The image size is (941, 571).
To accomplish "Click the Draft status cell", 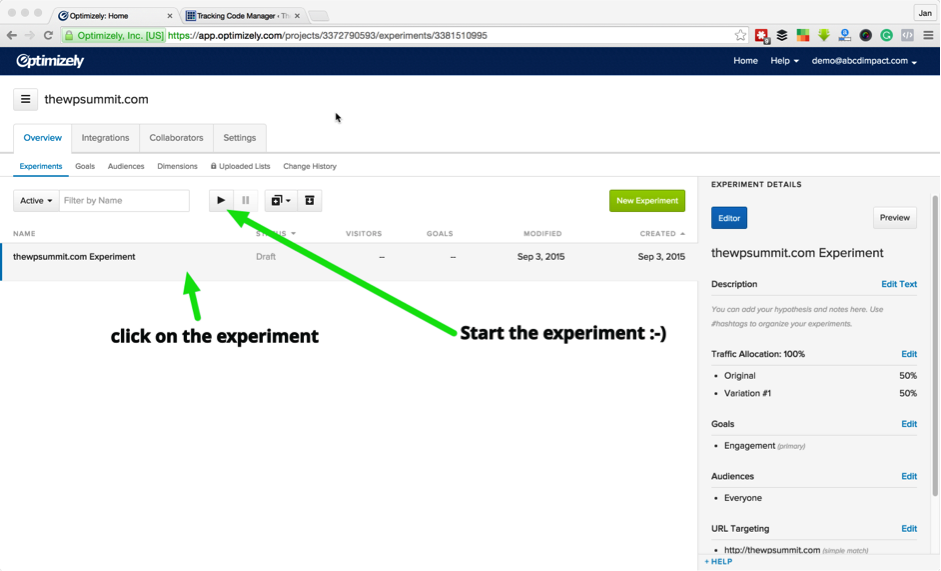I will point(266,257).
